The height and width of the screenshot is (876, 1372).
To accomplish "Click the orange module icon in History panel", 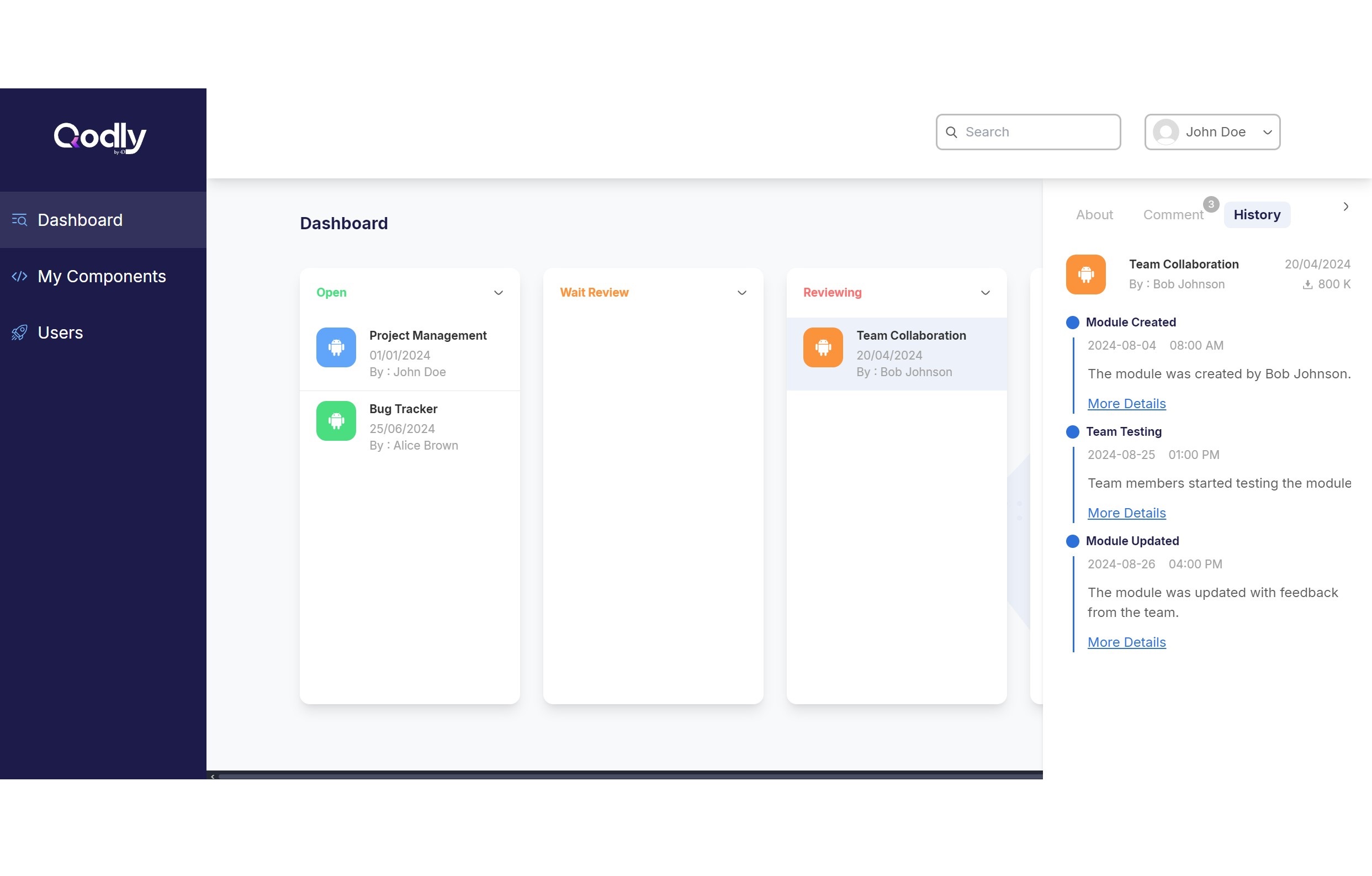I will pyautogui.click(x=1085, y=274).
